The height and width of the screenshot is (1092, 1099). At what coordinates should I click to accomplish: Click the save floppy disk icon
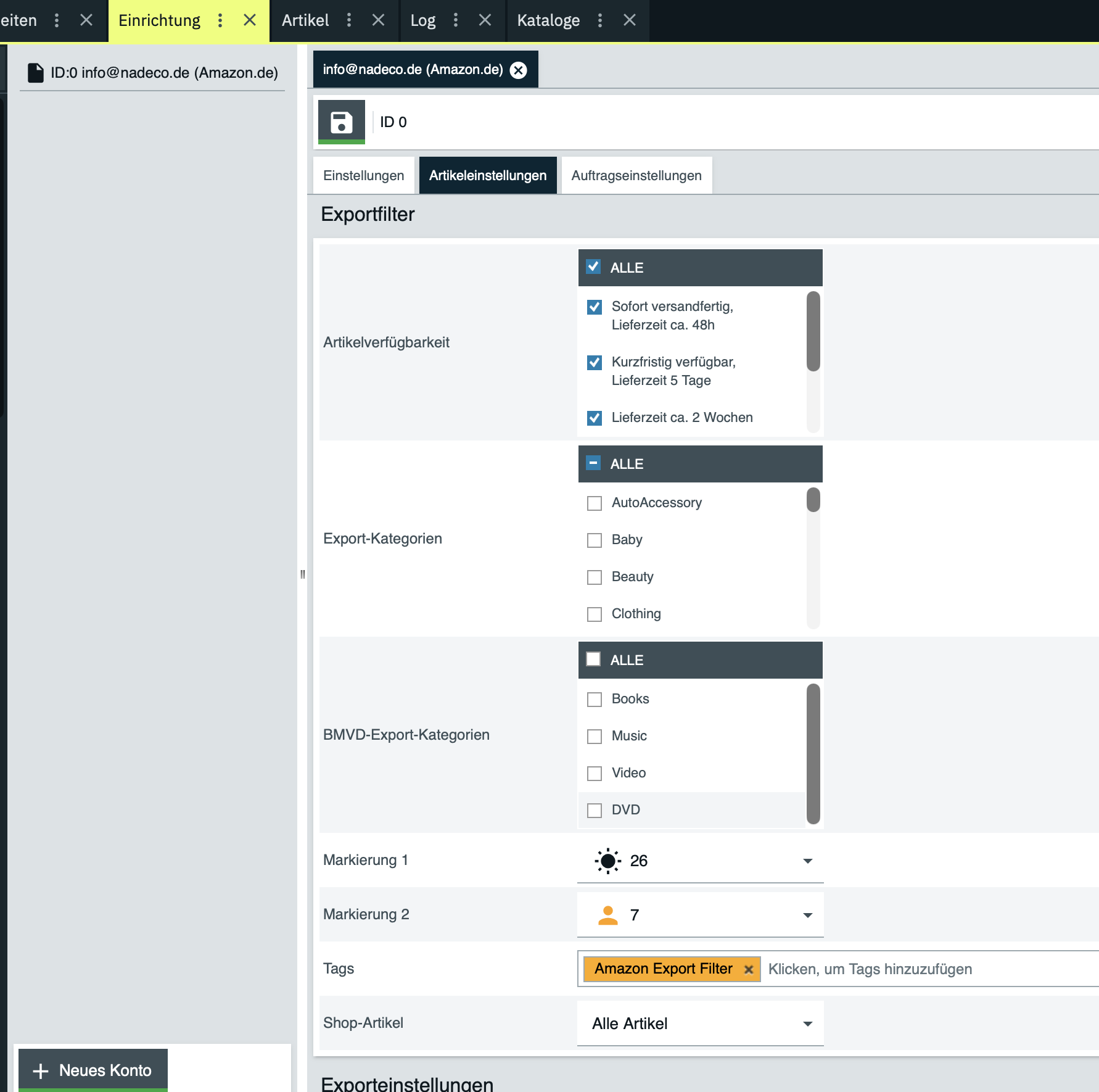pos(341,122)
